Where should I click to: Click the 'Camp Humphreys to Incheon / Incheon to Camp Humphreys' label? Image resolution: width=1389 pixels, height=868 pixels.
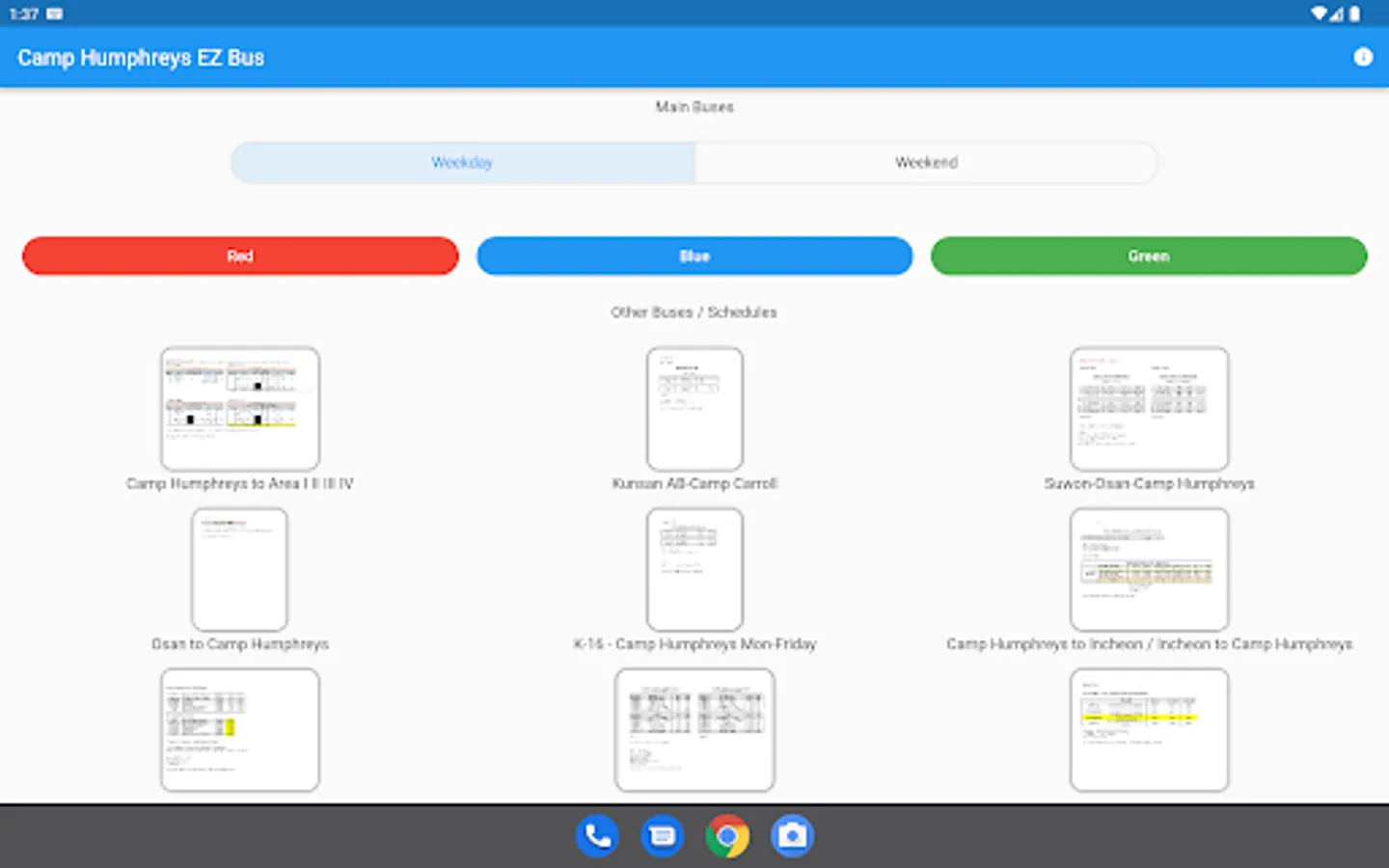coord(1149,643)
